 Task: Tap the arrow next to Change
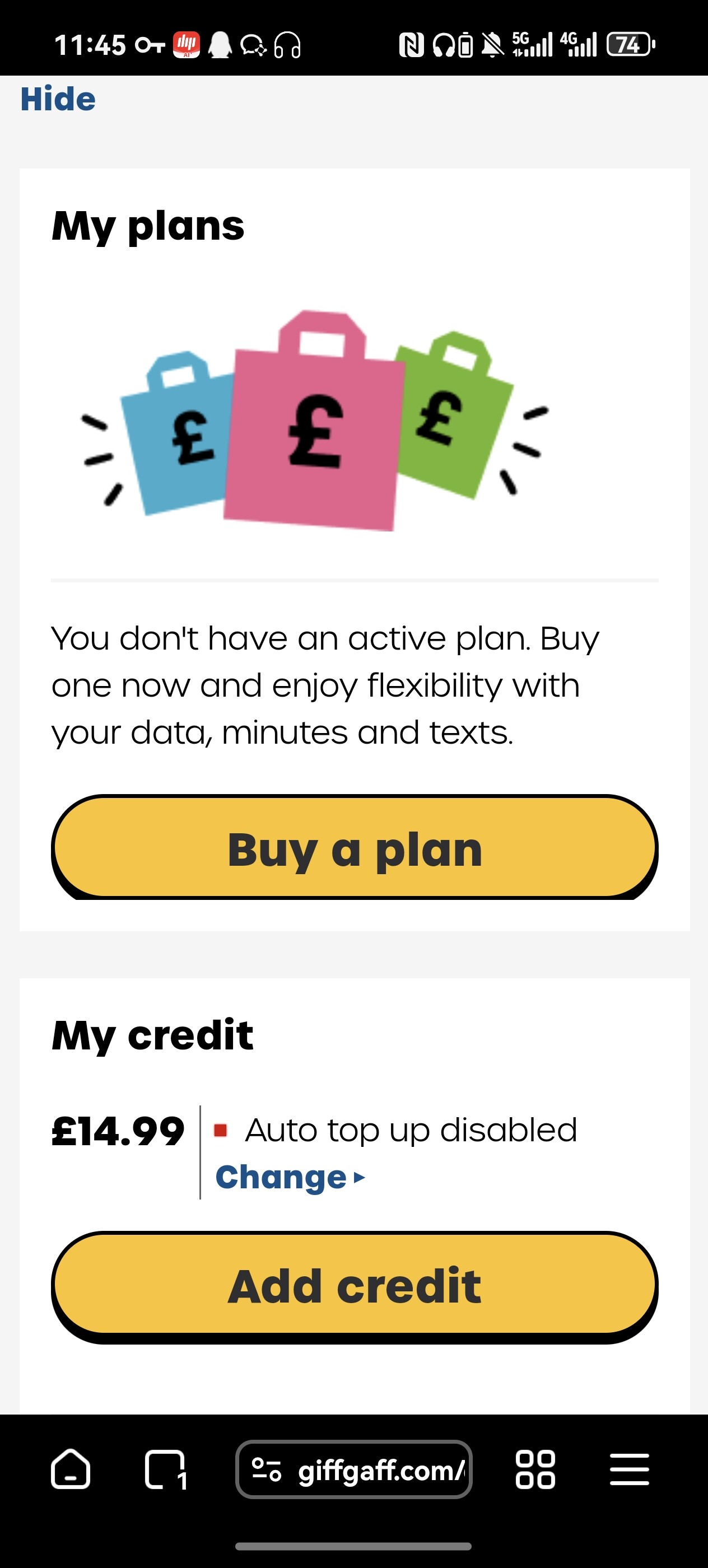359,1178
